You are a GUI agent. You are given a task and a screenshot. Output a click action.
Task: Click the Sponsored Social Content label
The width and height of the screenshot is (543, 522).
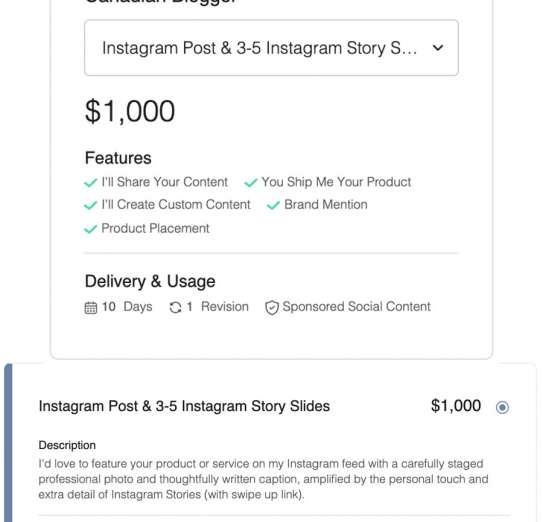click(x=356, y=307)
